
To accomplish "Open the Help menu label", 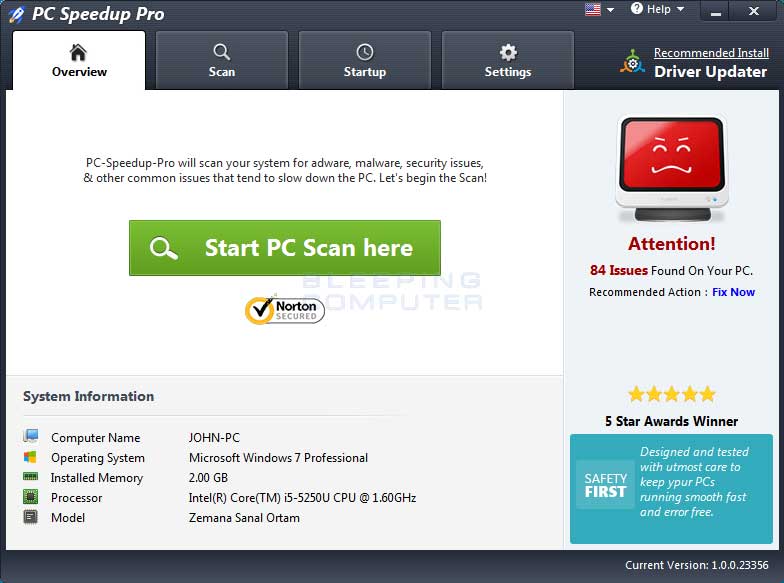I will 658,9.
